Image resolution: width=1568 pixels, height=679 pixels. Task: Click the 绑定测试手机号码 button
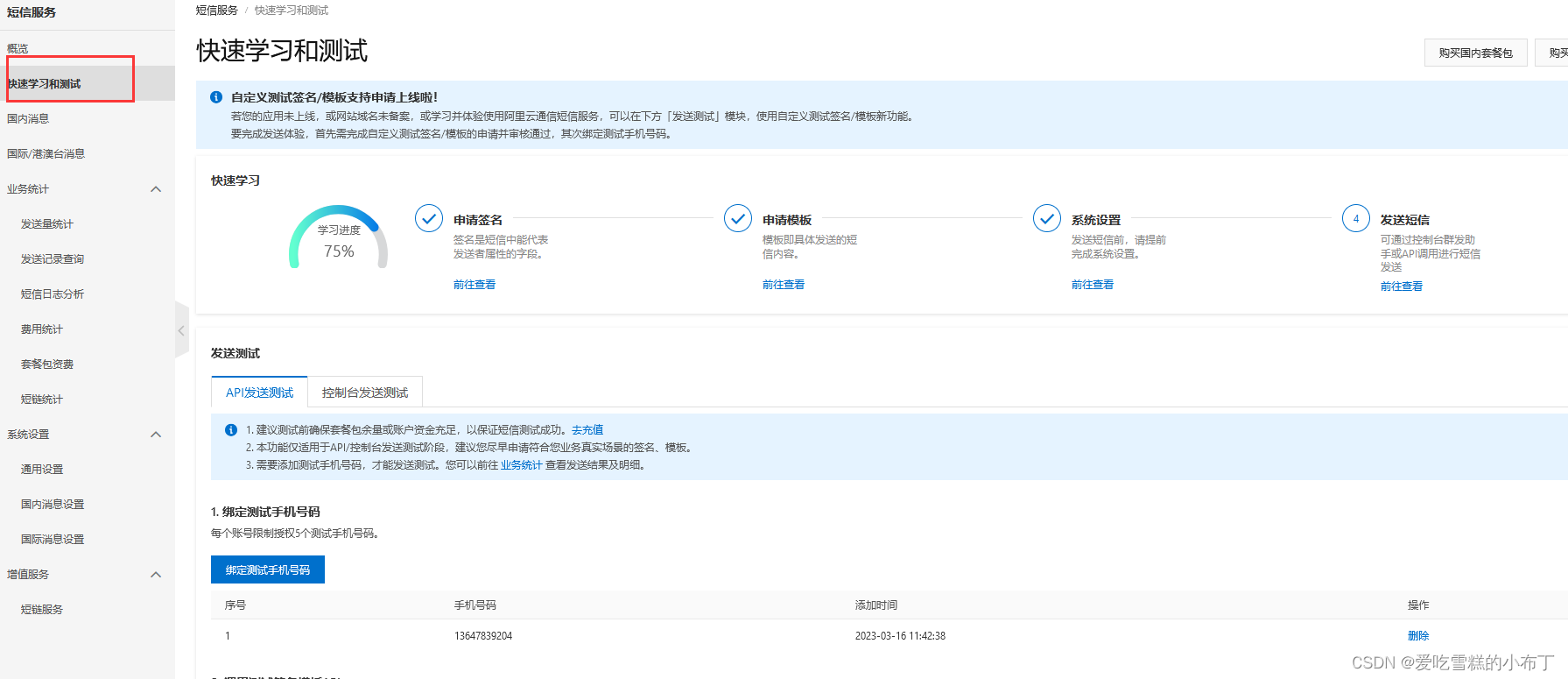[268, 569]
